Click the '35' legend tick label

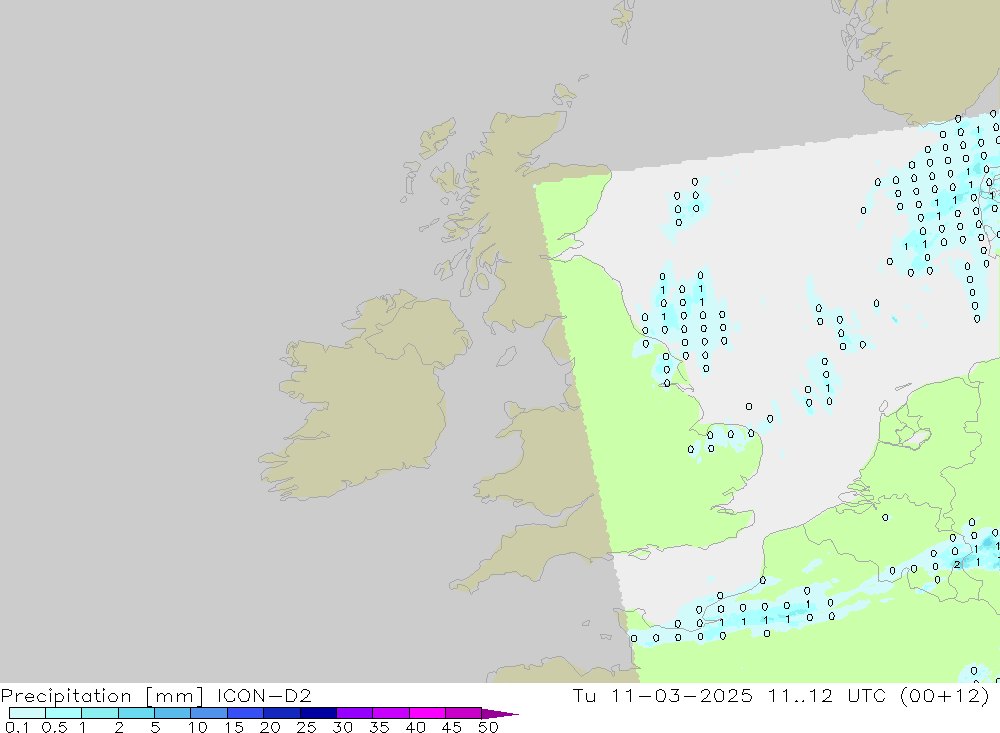tap(379, 727)
